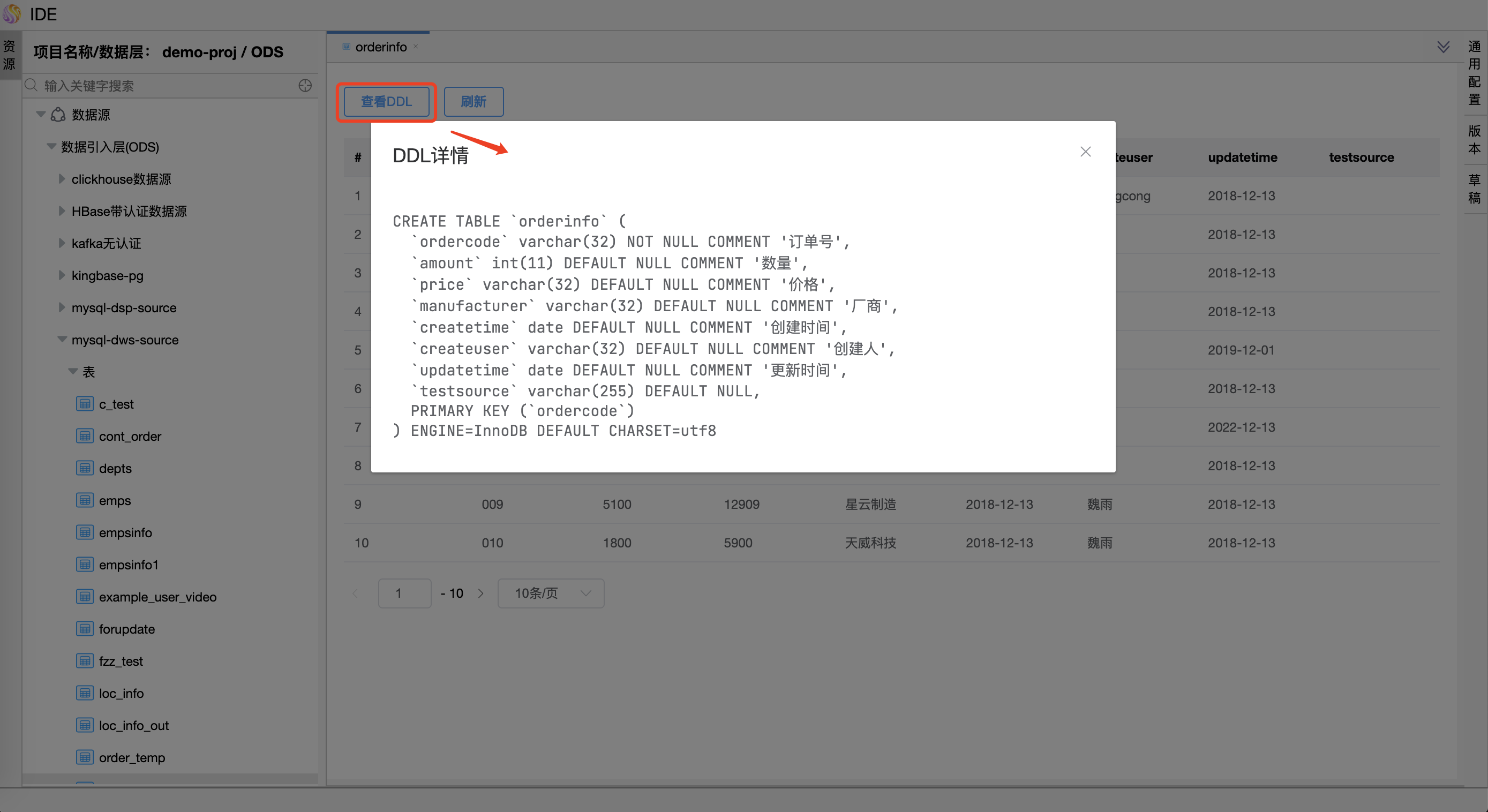Collapse the mysql-dws-source node

point(62,340)
